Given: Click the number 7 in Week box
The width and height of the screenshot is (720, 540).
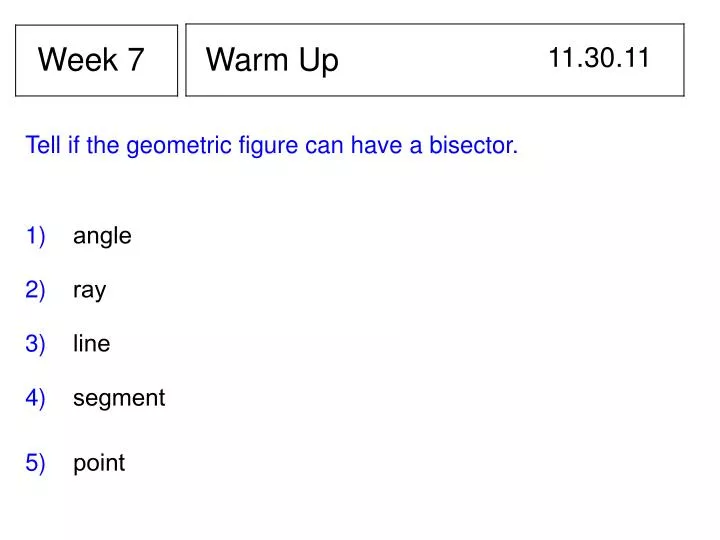Looking at the screenshot, I should click(x=136, y=59).
